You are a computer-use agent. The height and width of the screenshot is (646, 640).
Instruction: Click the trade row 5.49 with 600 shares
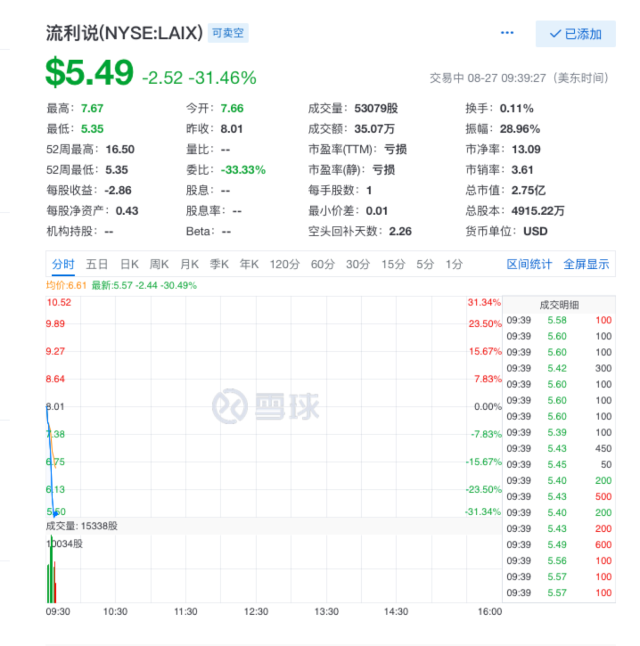coord(559,545)
